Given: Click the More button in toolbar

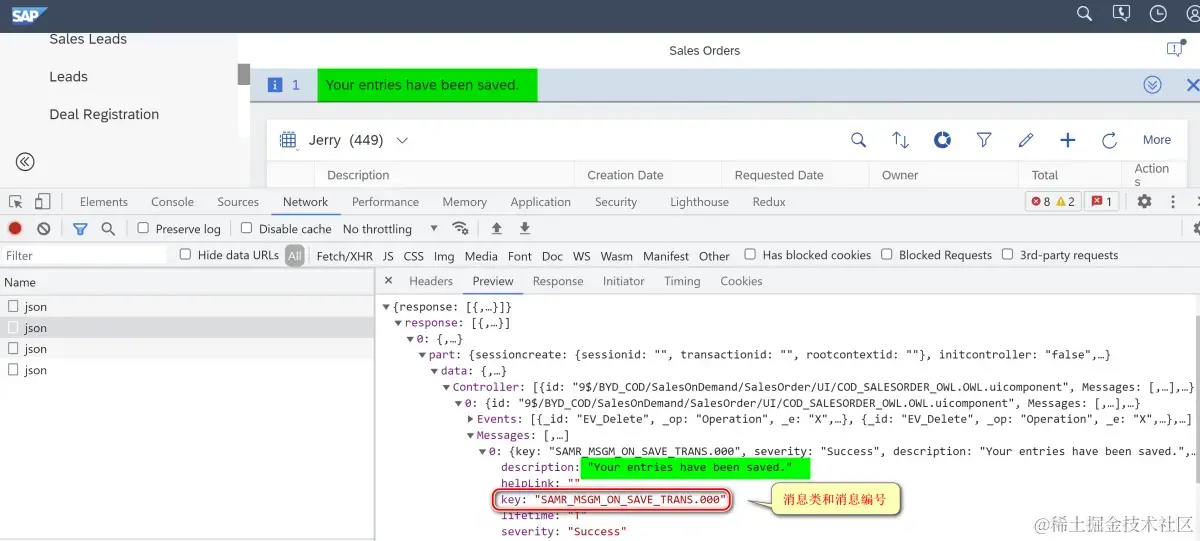Looking at the screenshot, I should tap(1157, 140).
